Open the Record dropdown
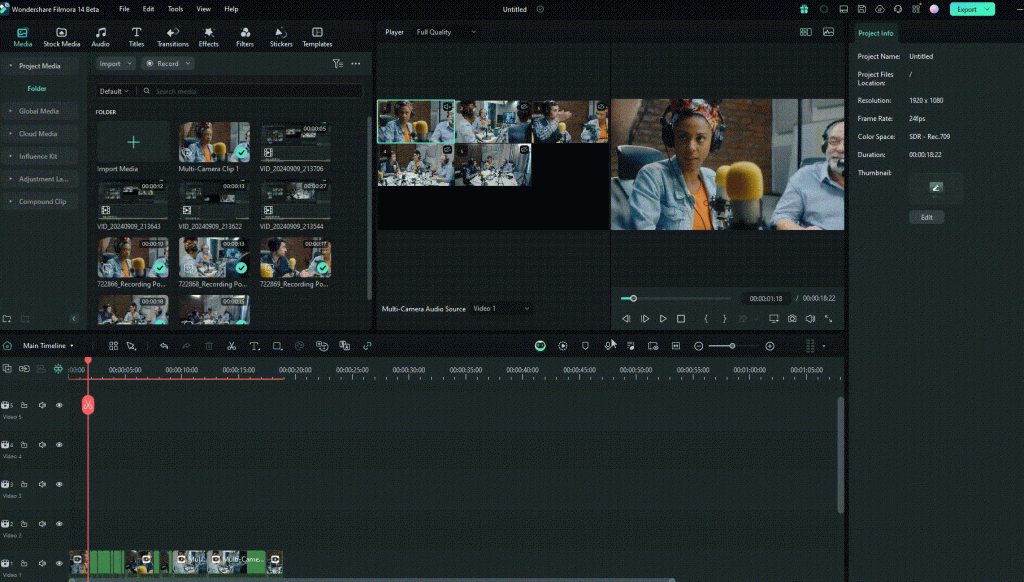1024x582 pixels. [x=168, y=63]
